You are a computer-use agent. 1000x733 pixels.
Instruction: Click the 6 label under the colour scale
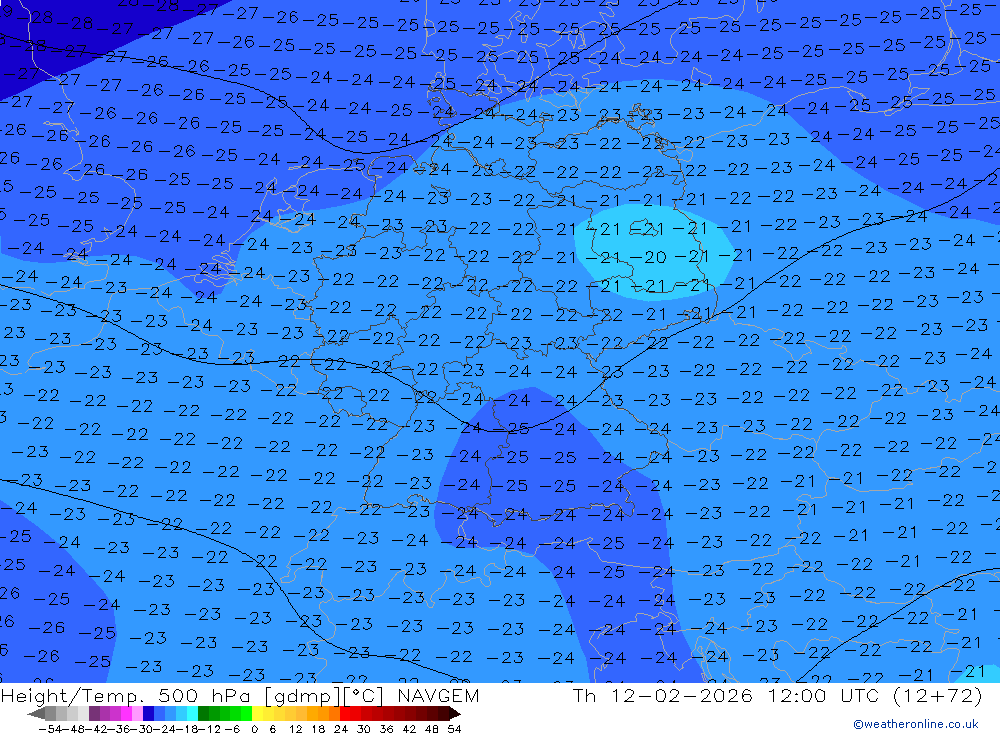(272, 729)
